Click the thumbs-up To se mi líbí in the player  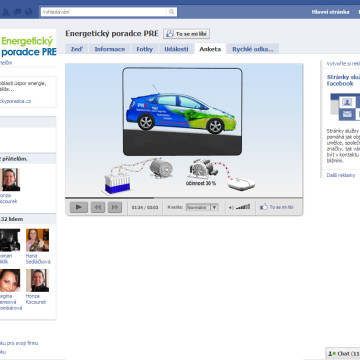(277, 207)
